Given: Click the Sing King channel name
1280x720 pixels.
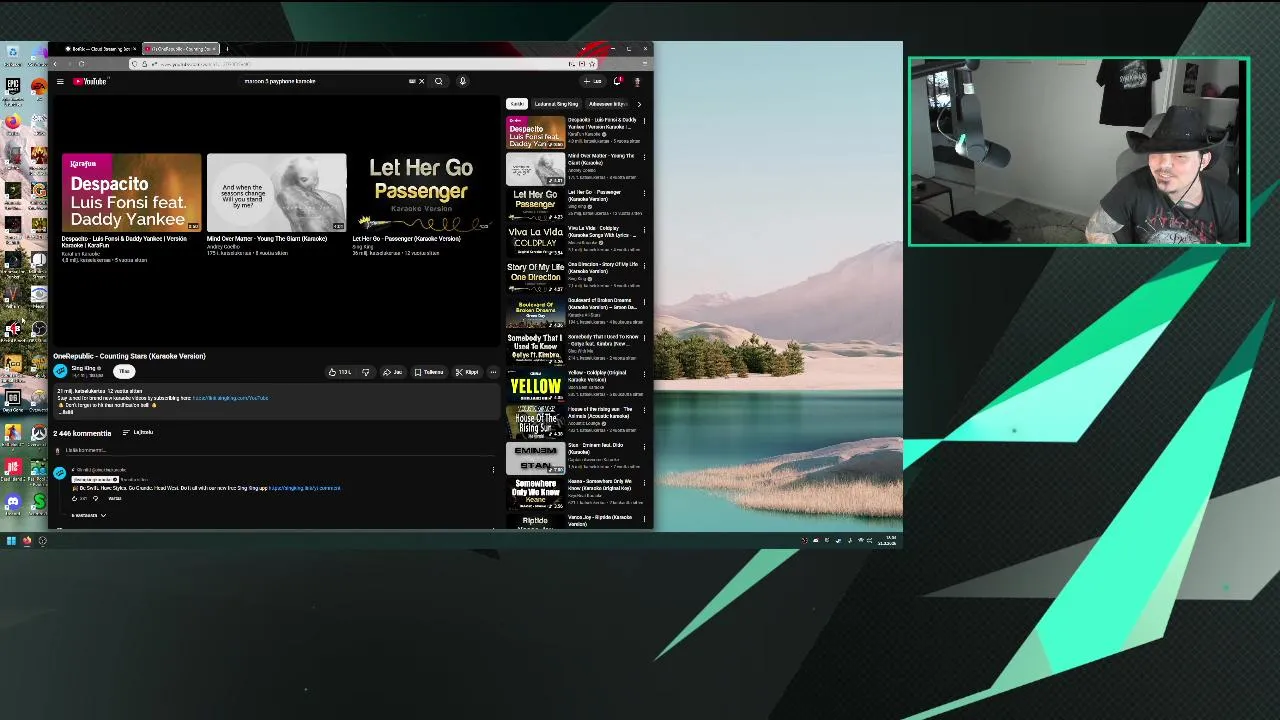Looking at the screenshot, I should point(83,368).
